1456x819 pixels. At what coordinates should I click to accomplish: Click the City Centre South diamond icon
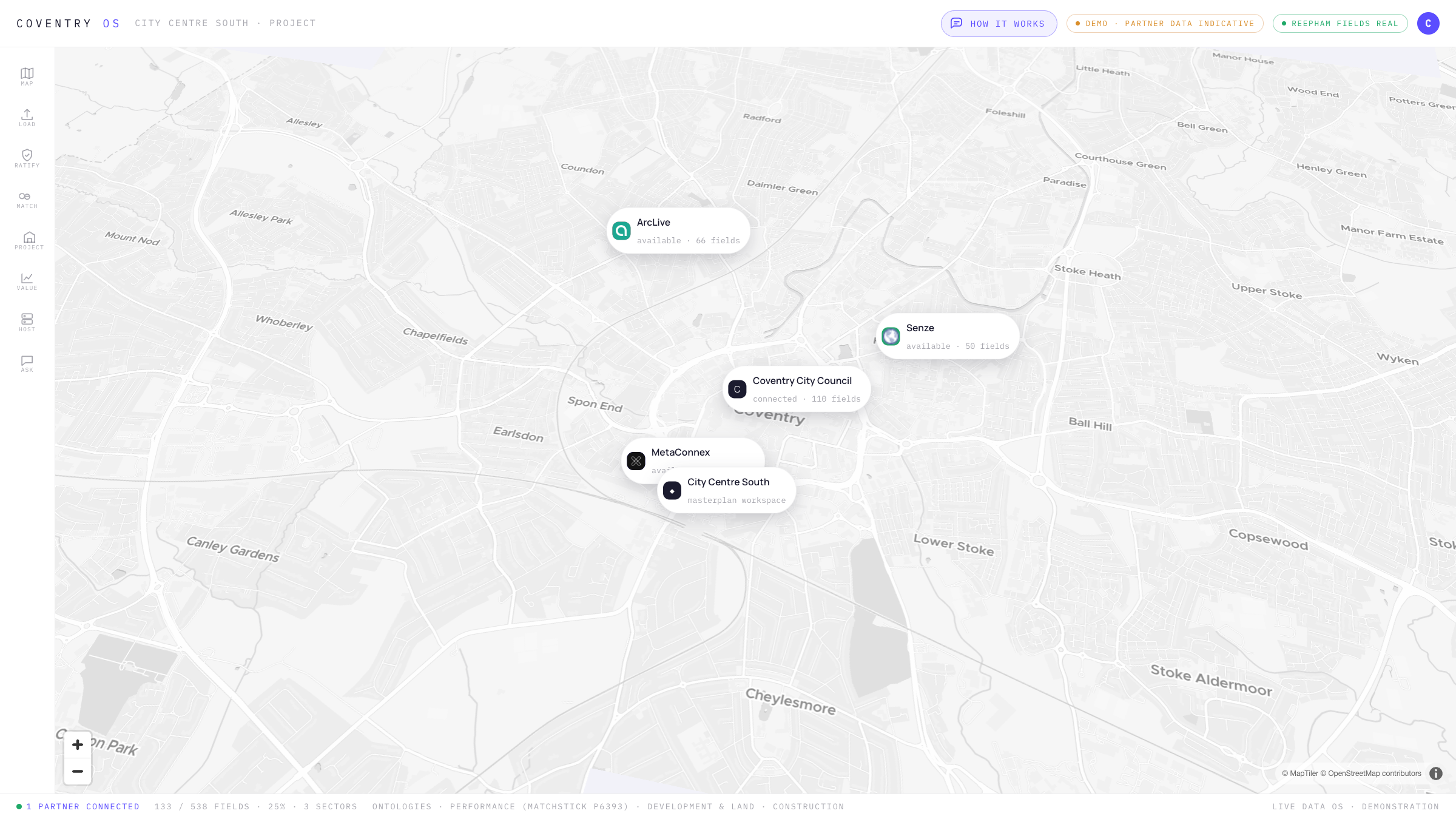[672, 491]
